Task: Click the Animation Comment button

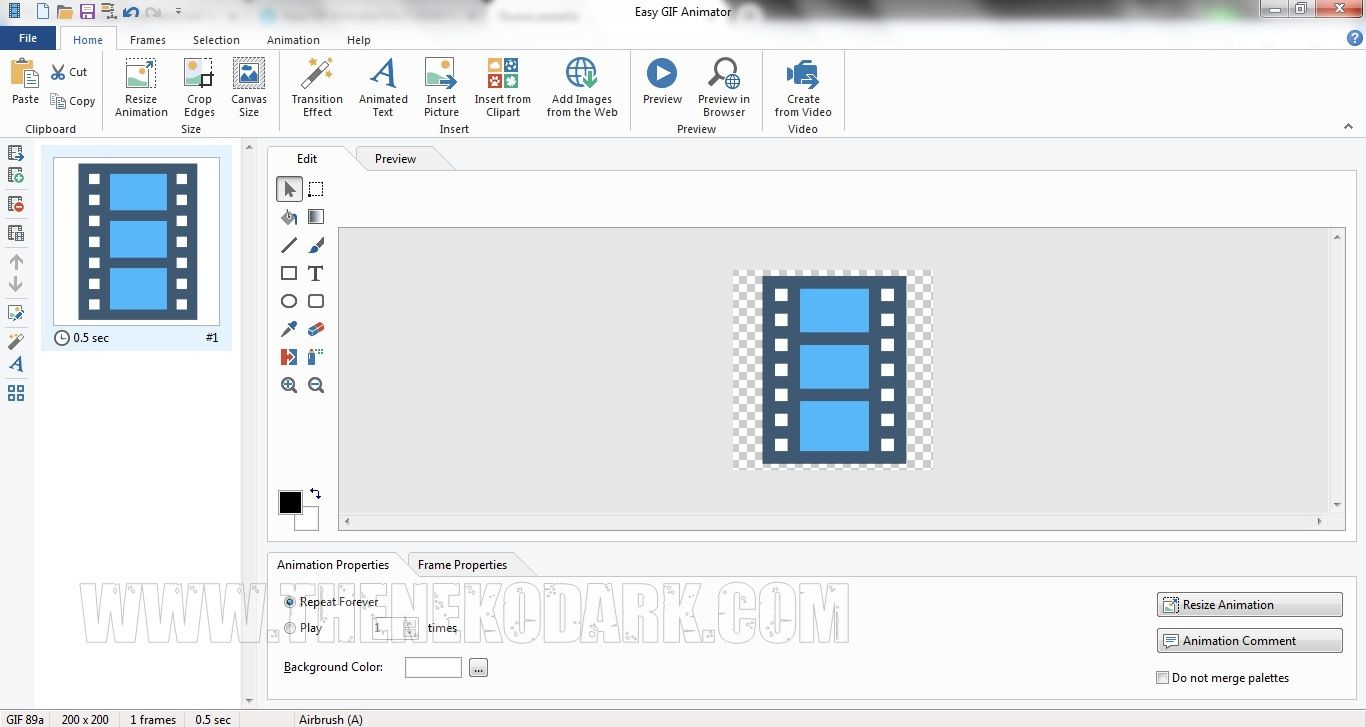Action: click(1249, 641)
